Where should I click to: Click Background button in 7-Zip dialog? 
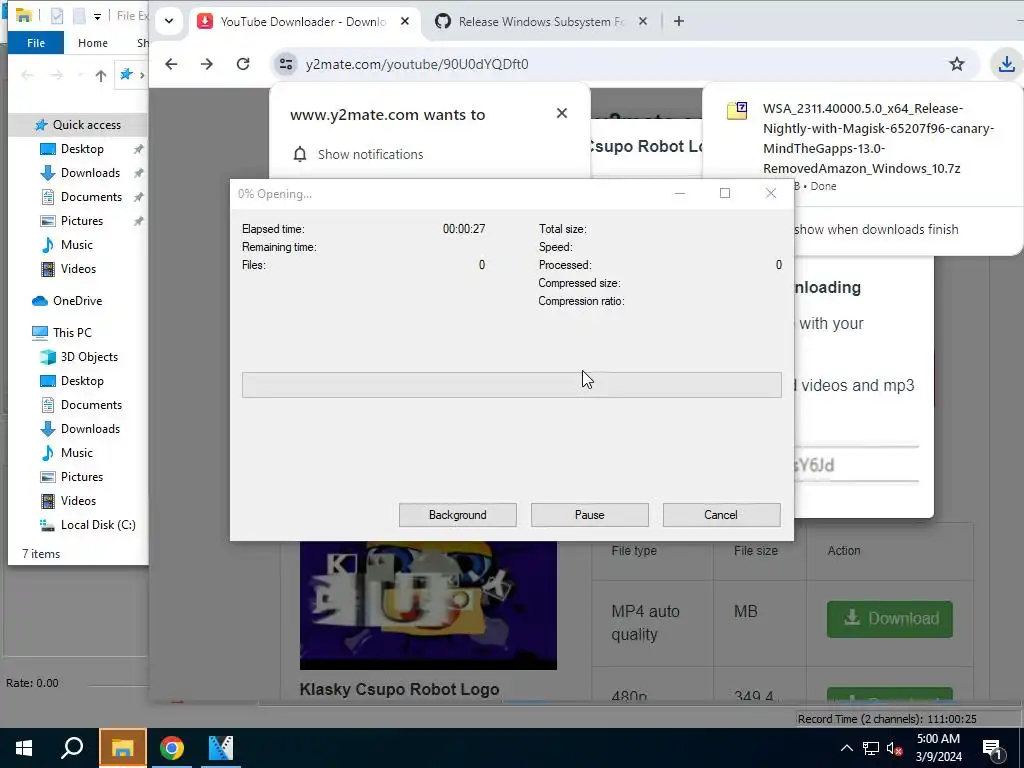(x=457, y=515)
